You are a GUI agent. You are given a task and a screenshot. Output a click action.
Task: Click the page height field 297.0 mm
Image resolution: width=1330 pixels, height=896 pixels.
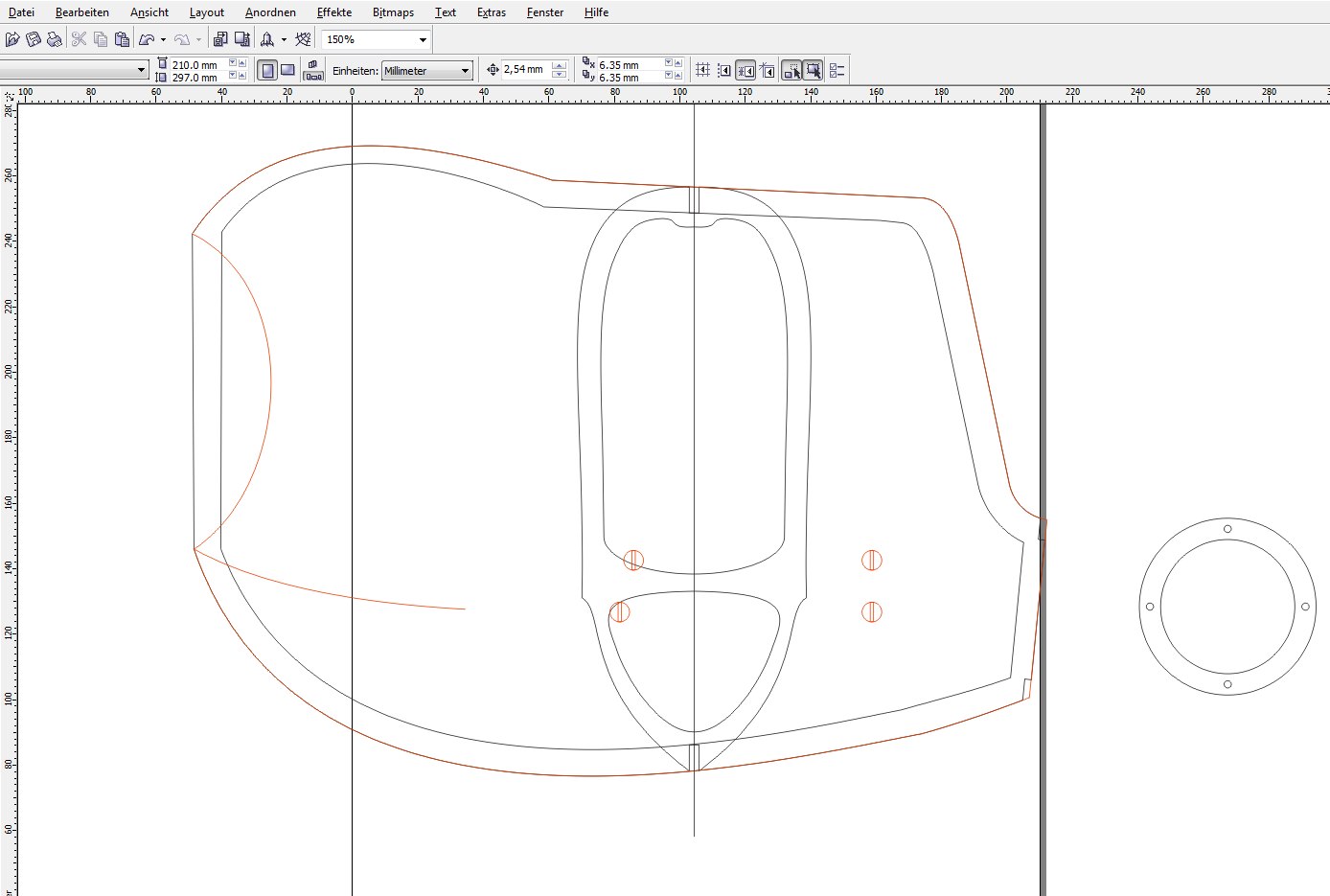click(198, 77)
